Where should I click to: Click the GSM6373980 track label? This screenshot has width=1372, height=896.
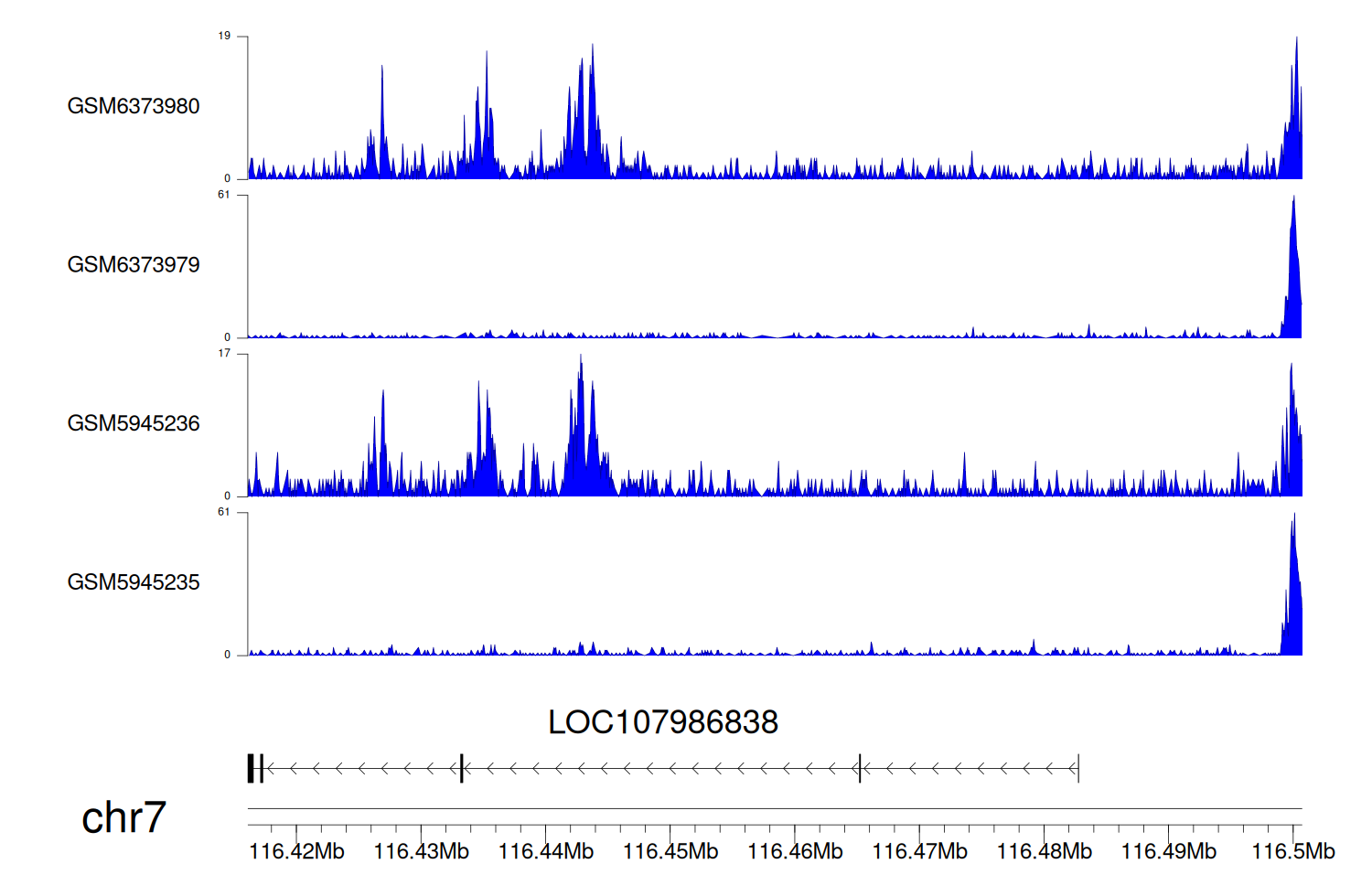(134, 106)
